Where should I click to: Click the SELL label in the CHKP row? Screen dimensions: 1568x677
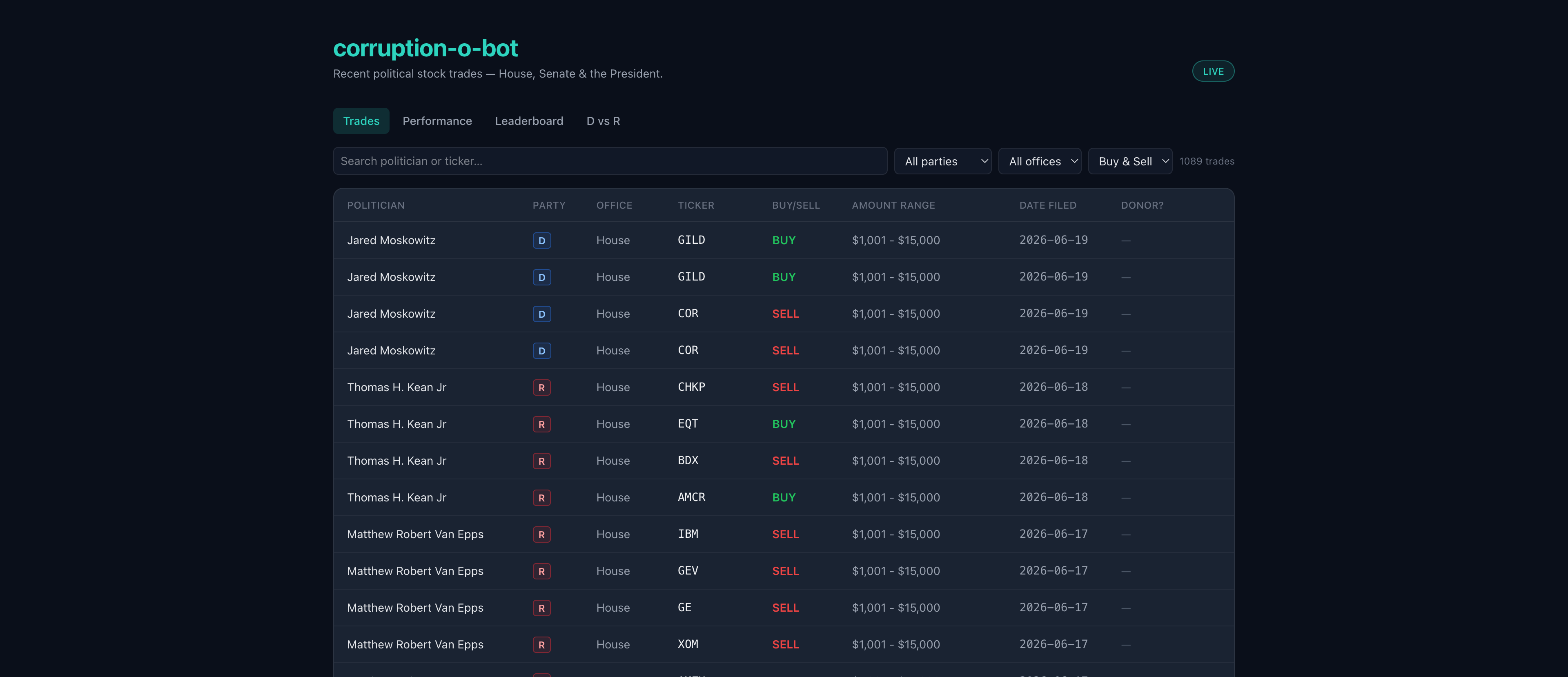[785, 387]
